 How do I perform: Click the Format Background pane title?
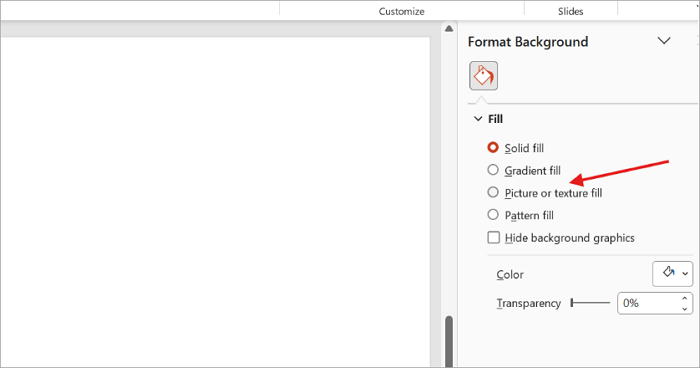pyautogui.click(x=528, y=42)
